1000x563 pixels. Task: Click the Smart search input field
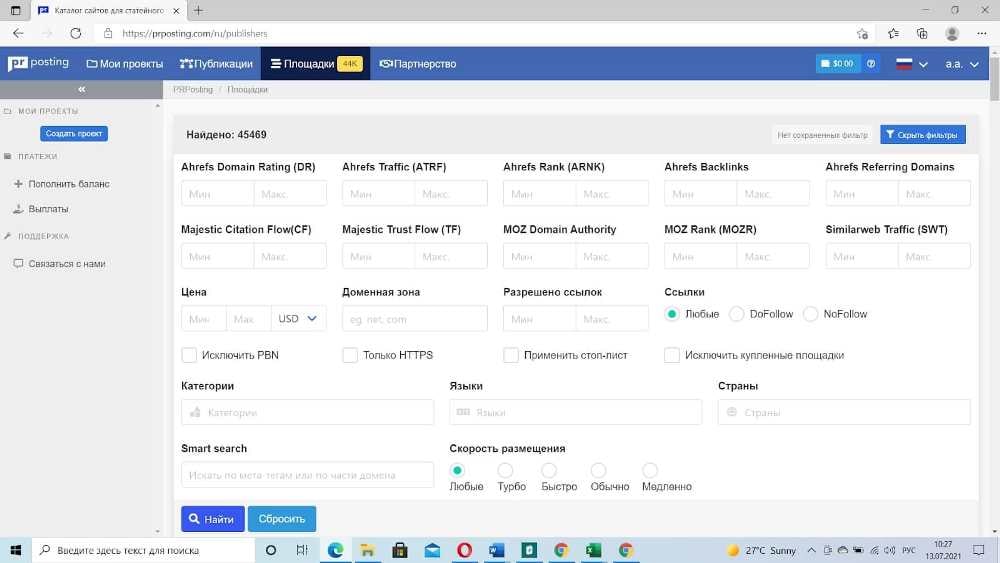click(x=308, y=475)
